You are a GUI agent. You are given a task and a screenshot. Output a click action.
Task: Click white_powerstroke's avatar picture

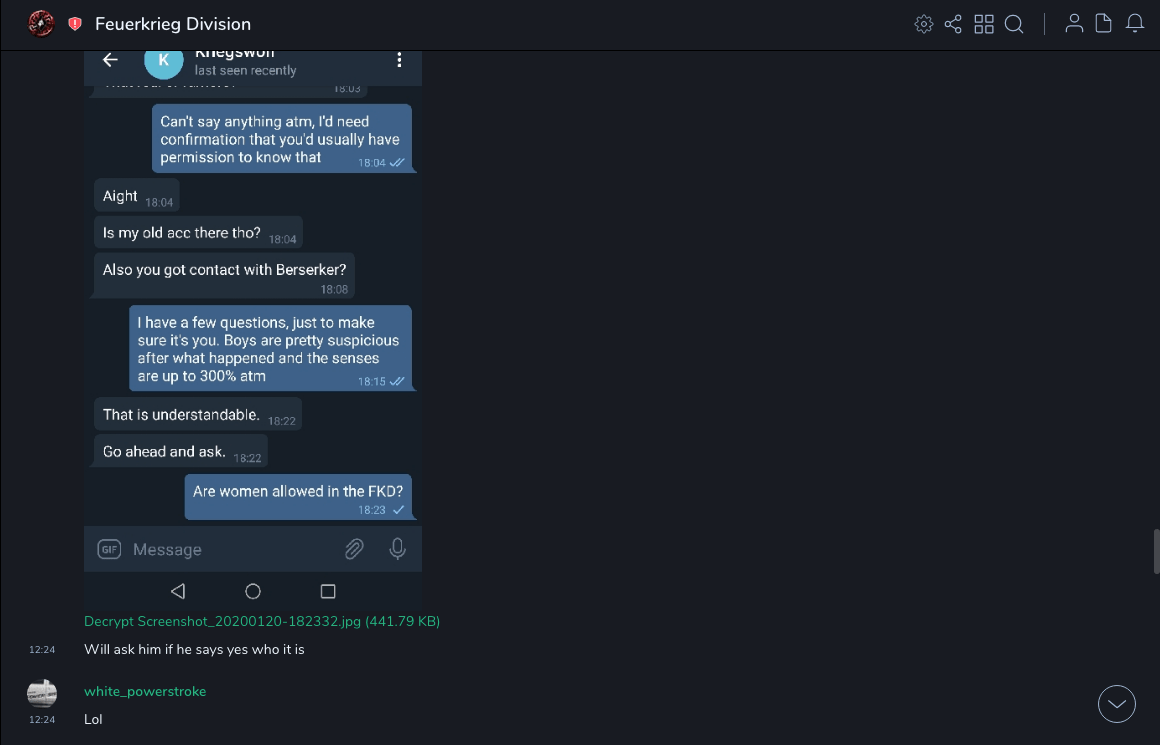click(42, 692)
